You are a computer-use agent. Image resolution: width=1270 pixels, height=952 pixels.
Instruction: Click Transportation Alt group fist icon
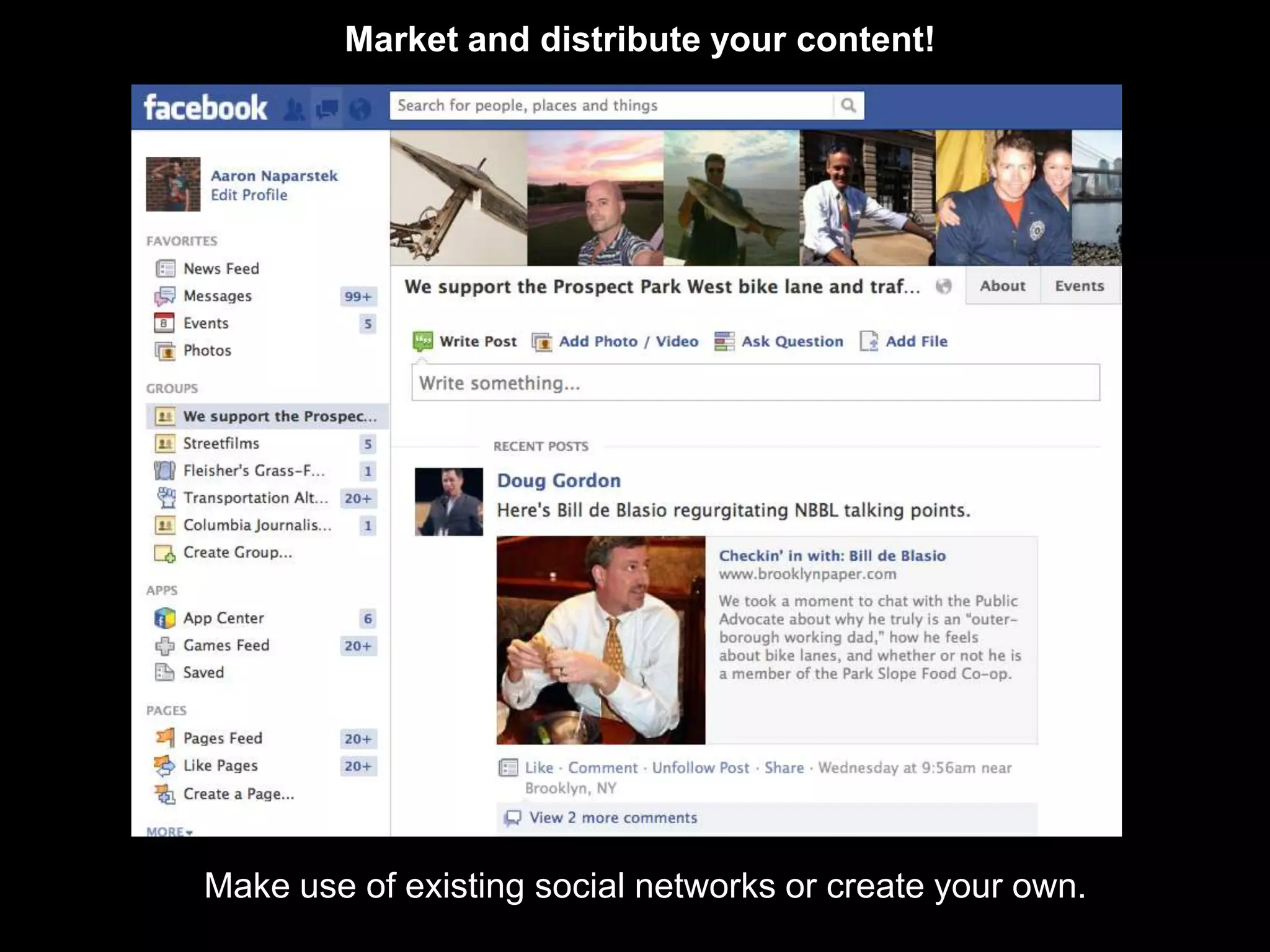(166, 498)
